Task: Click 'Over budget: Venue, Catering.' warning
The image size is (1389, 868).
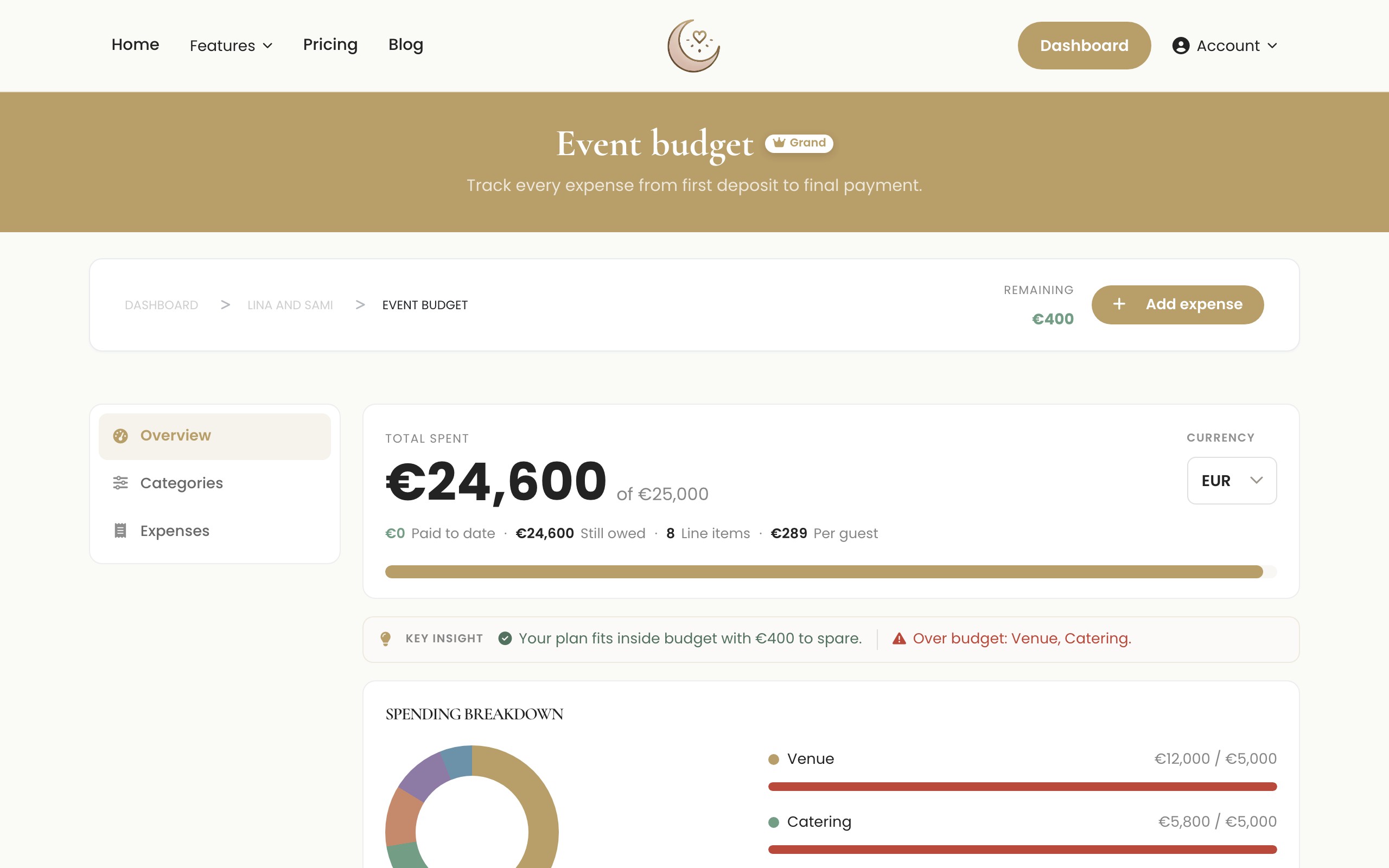Action: point(1022,639)
